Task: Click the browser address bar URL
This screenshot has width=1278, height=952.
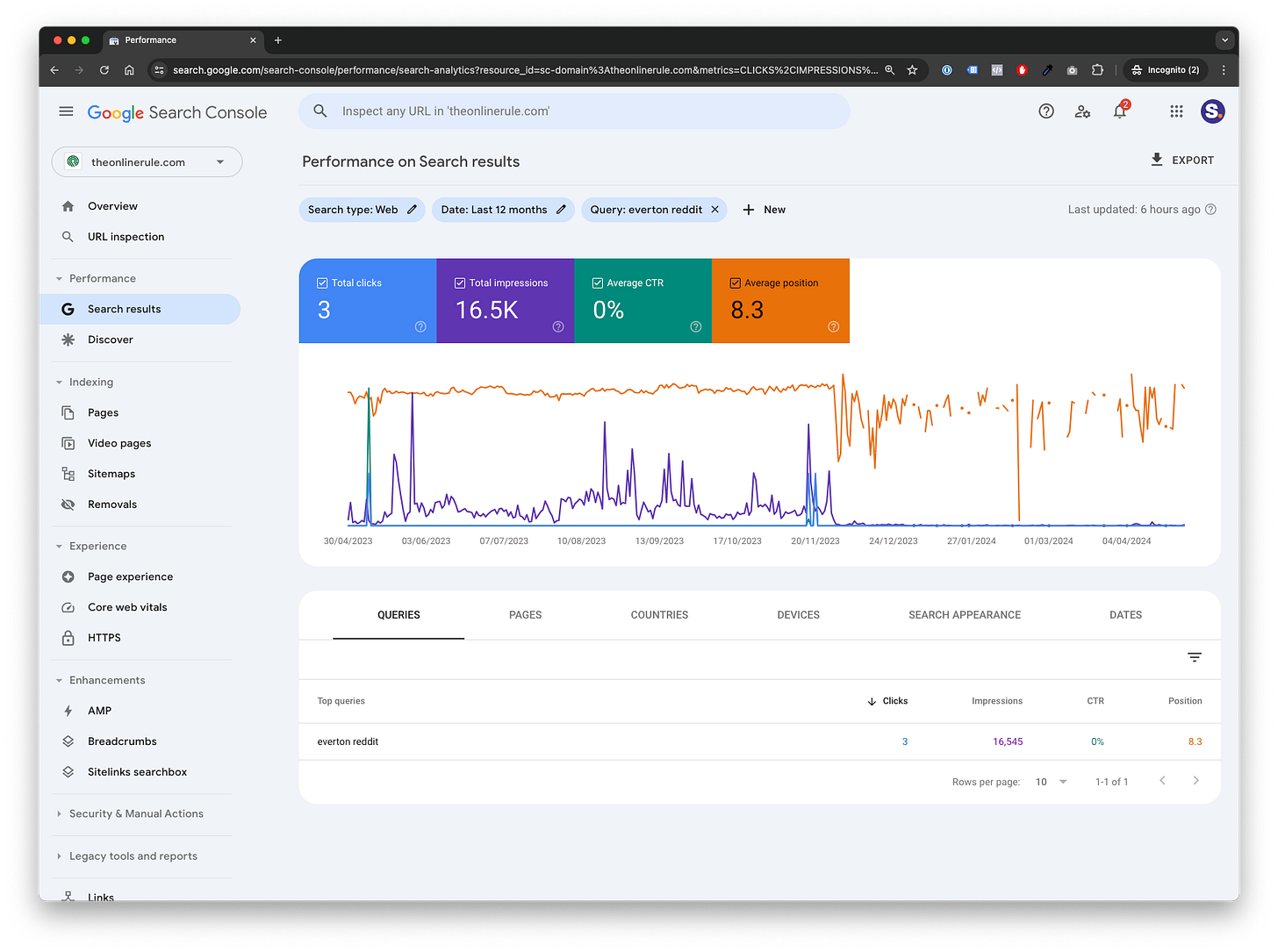Action: pyautogui.click(x=525, y=70)
